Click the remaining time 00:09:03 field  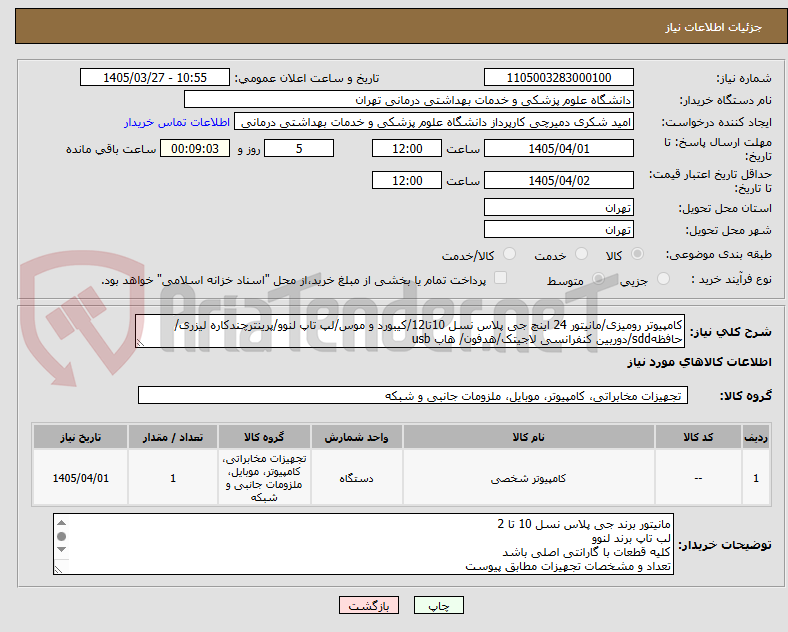[x=195, y=148]
